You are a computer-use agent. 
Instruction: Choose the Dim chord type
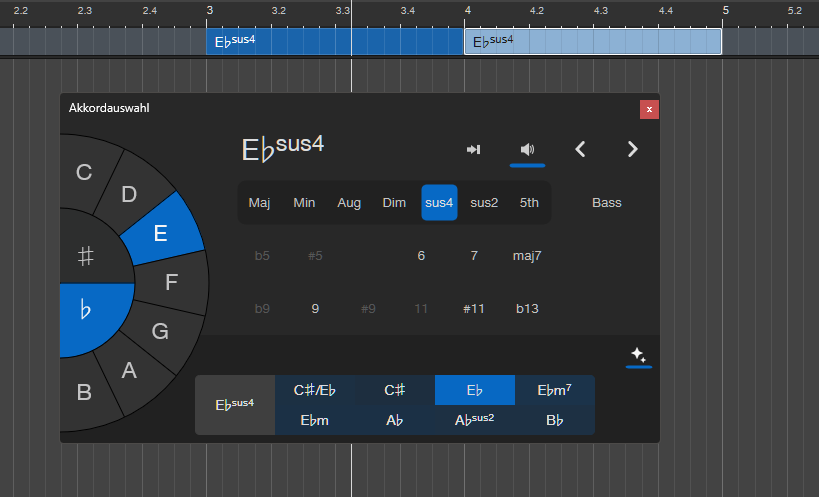[x=394, y=203]
